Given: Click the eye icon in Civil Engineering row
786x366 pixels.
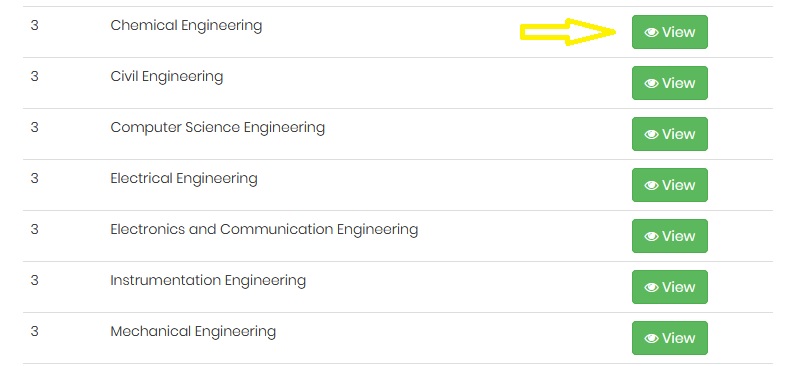Looking at the screenshot, I should pyautogui.click(x=651, y=84).
